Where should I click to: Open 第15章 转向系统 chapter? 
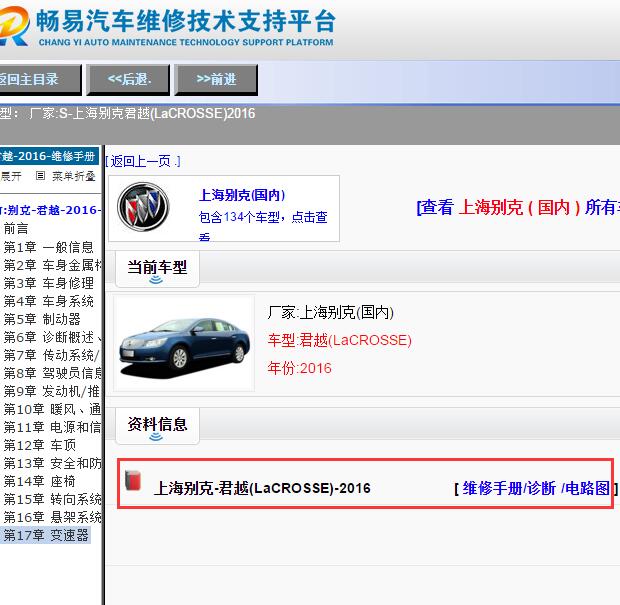click(x=52, y=499)
